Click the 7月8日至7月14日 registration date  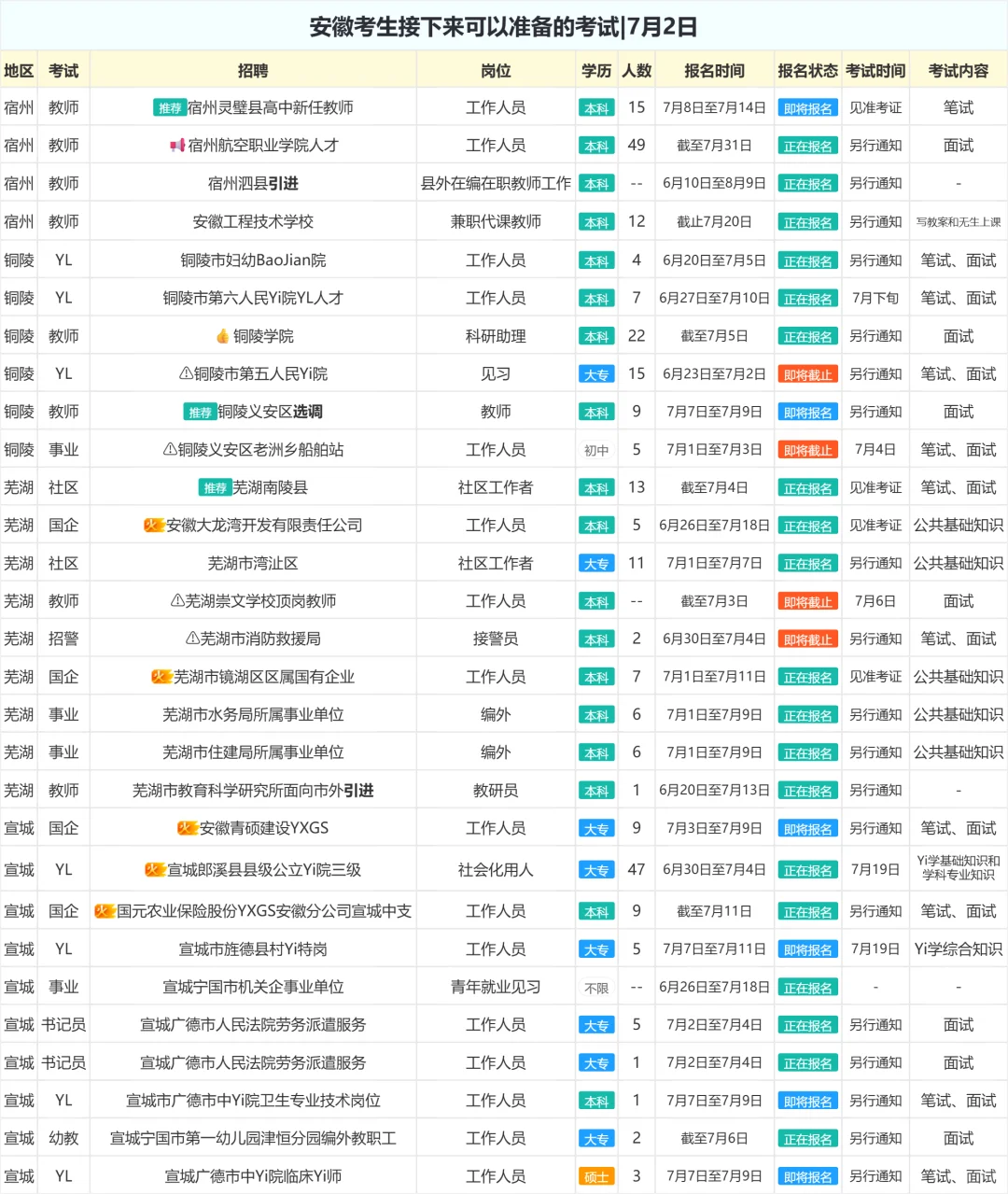tap(714, 108)
